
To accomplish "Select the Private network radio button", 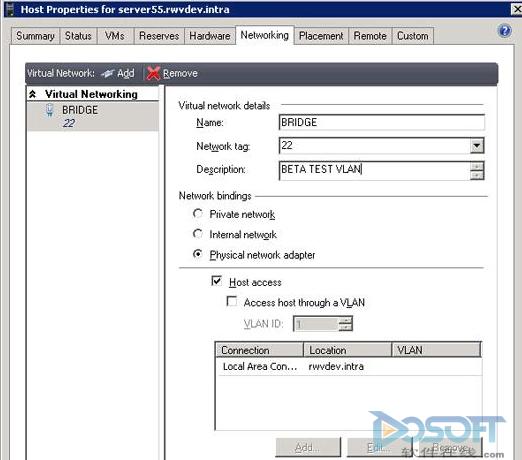I will click(198, 213).
